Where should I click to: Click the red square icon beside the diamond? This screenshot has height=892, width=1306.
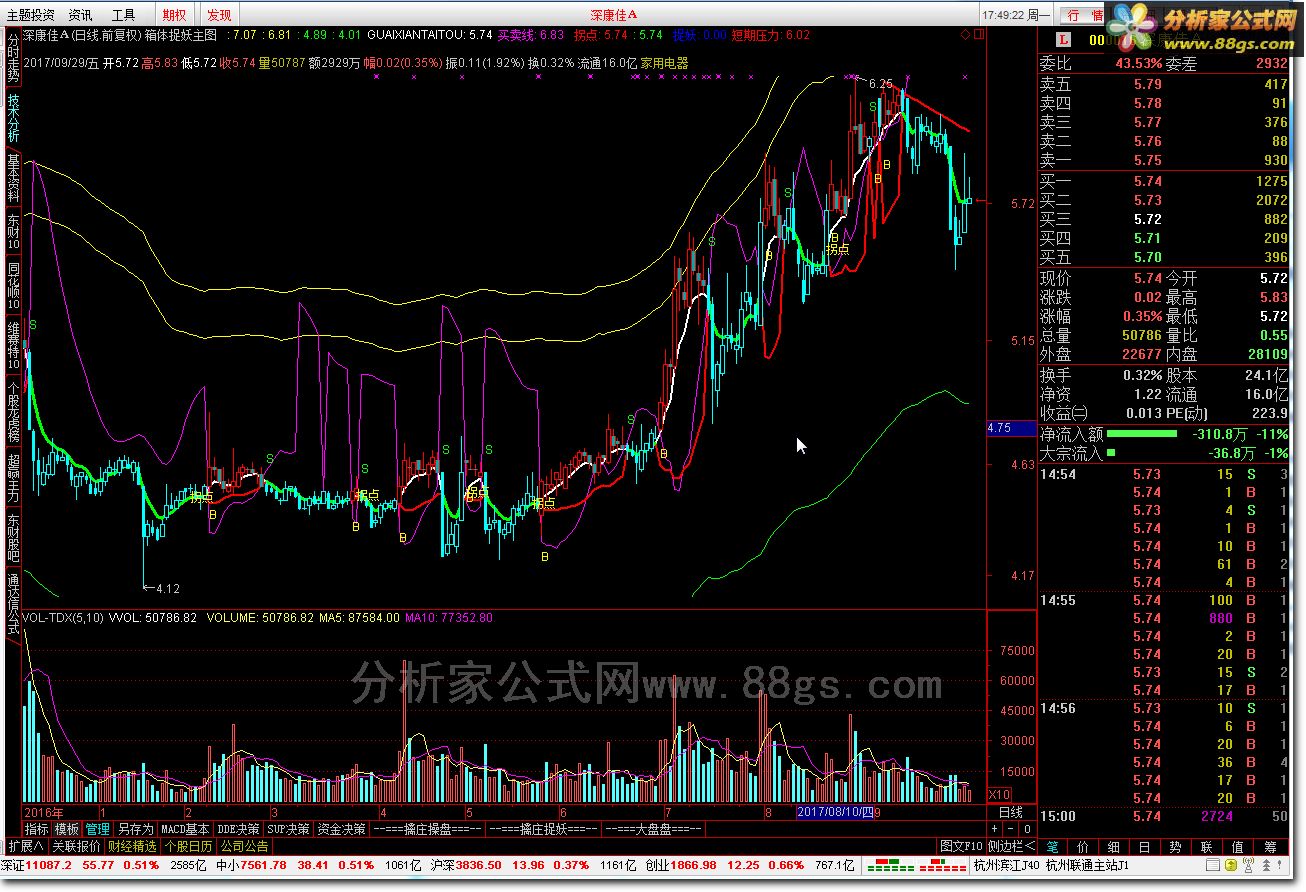pyautogui.click(x=979, y=35)
